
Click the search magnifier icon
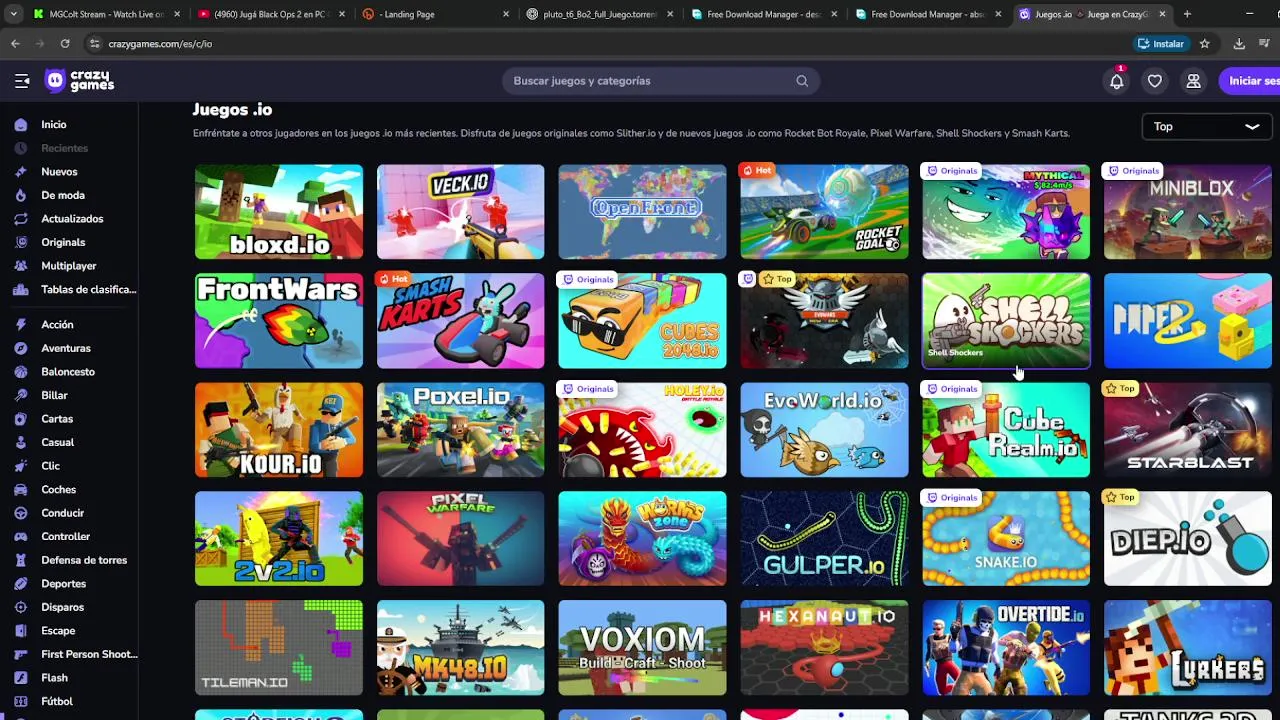point(802,81)
